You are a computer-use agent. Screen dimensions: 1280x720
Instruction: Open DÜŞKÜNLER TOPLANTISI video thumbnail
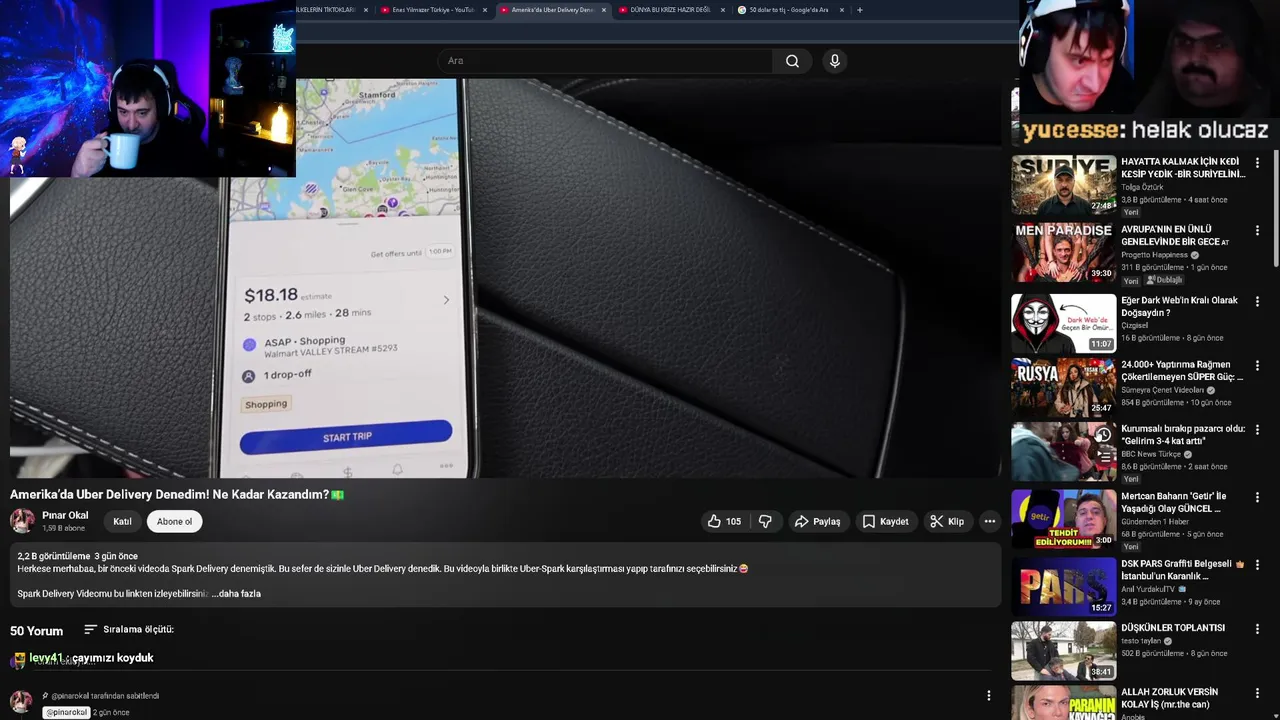(1063, 651)
